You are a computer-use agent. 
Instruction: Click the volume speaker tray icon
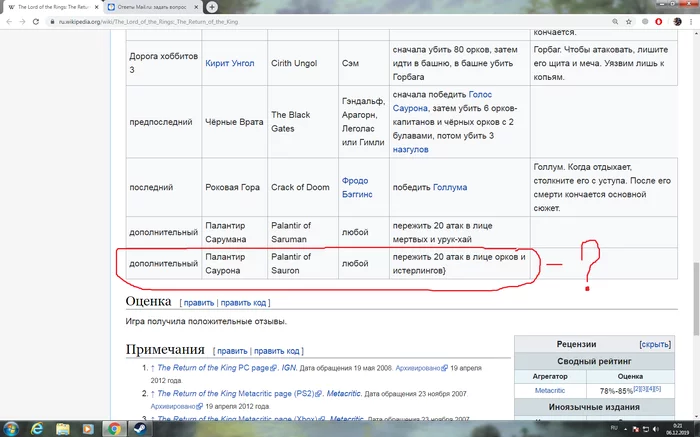(x=656, y=429)
